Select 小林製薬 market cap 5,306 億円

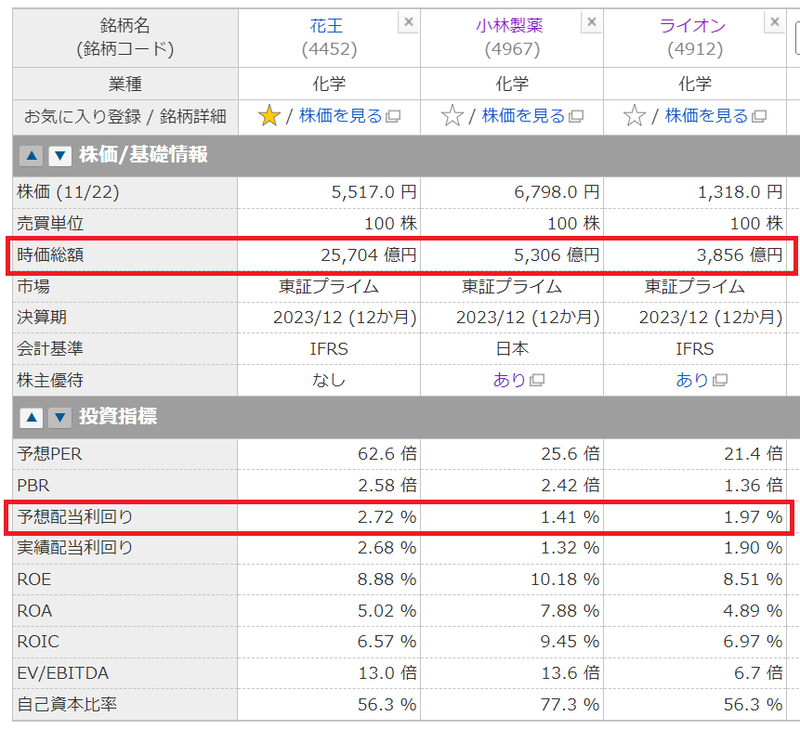[x=557, y=255]
